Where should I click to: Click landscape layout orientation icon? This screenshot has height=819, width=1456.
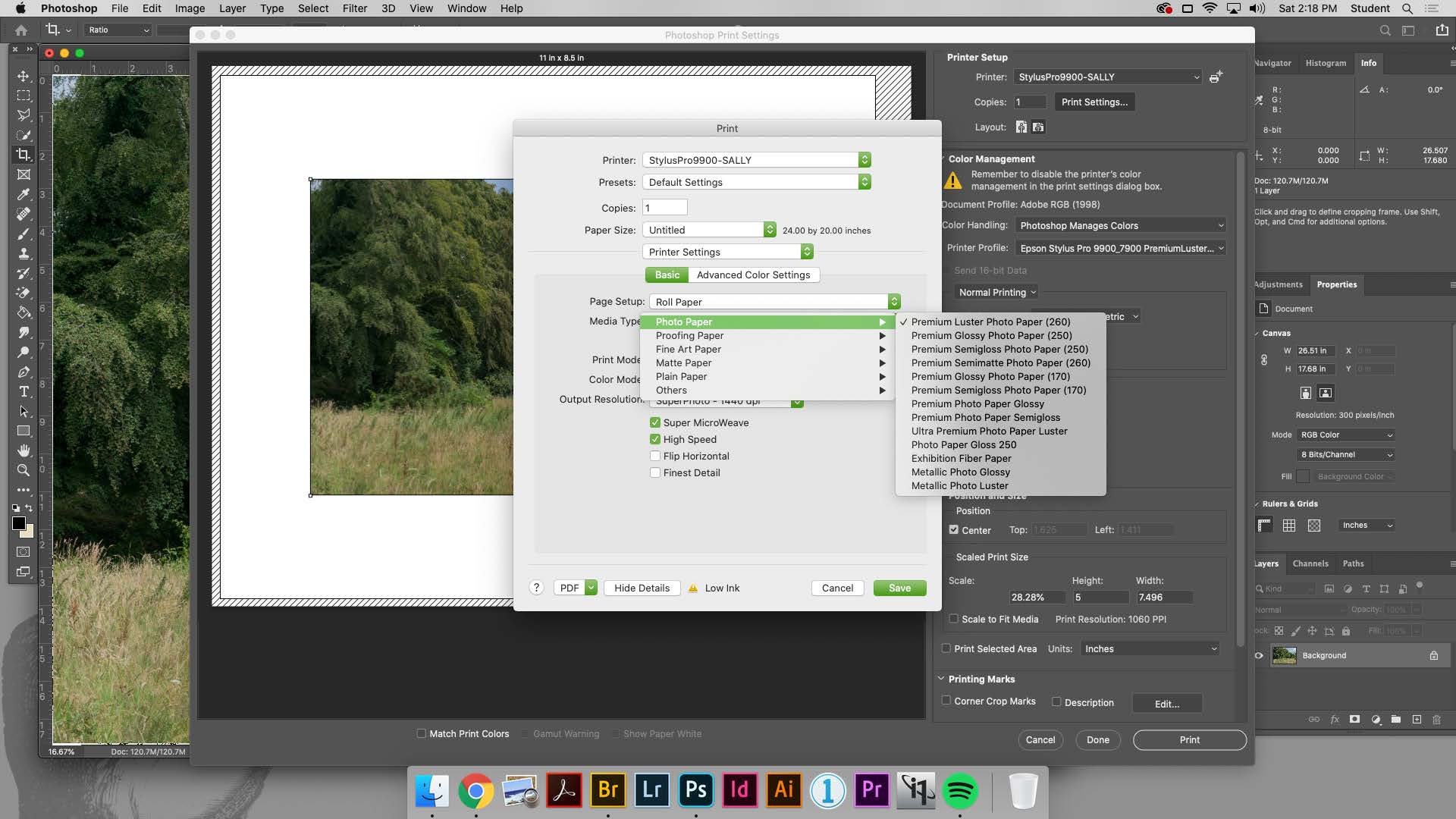coord(1038,127)
